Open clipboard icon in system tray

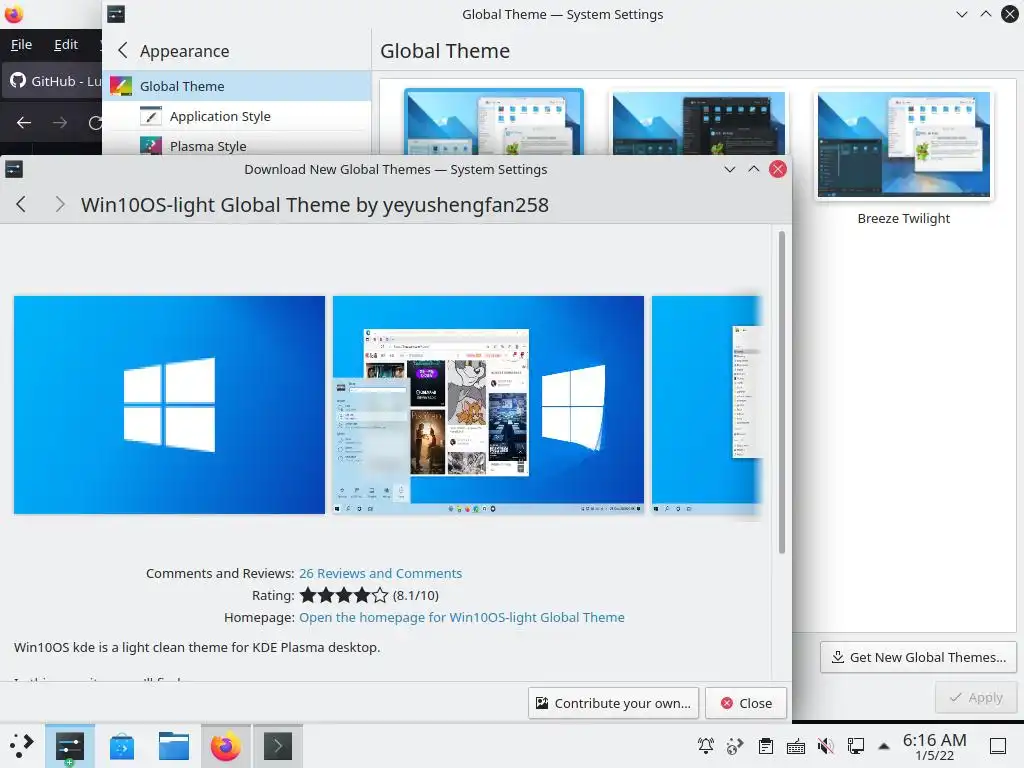coord(766,746)
